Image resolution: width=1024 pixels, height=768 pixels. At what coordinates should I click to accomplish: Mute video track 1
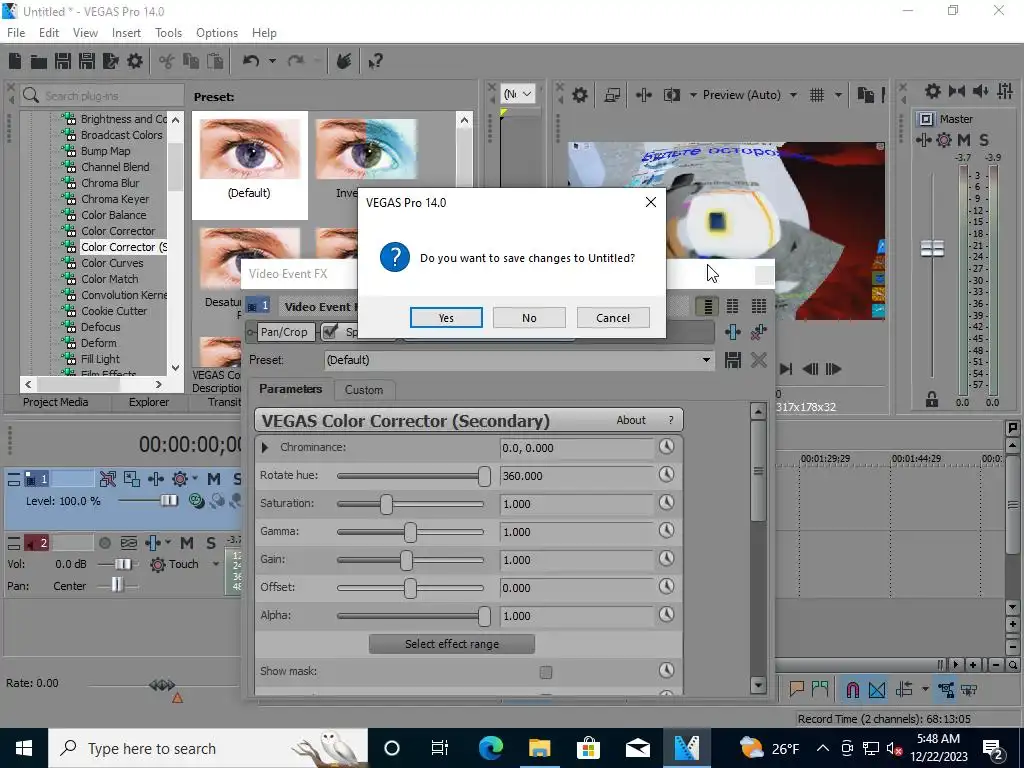click(214, 479)
